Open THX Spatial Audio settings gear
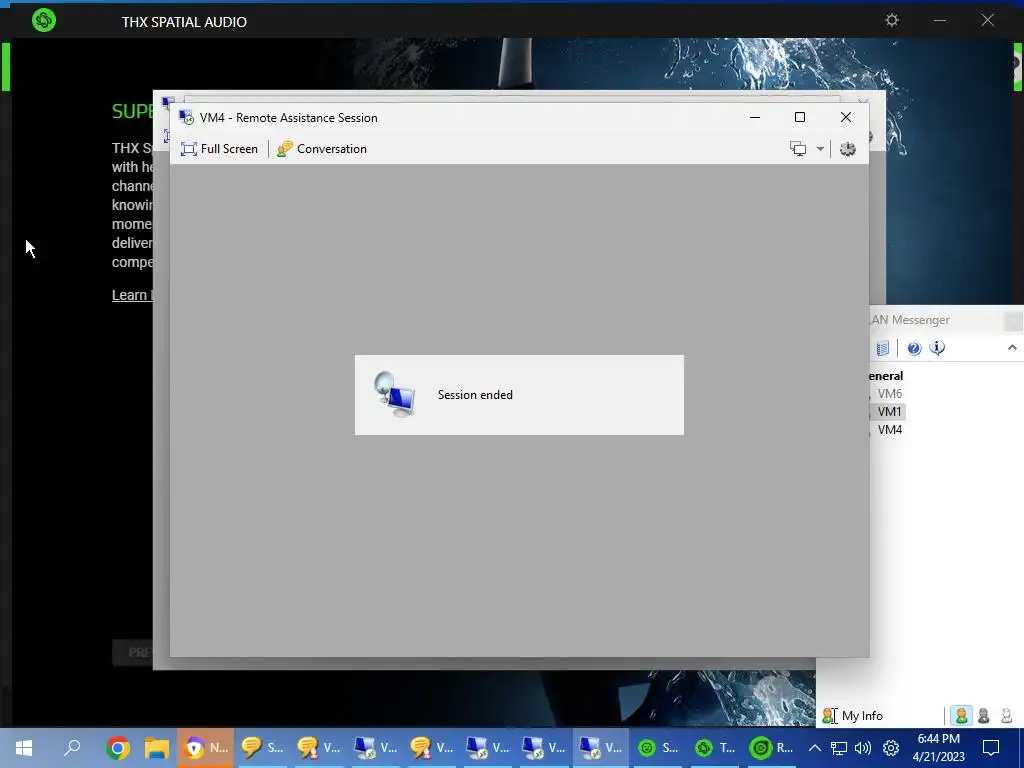This screenshot has width=1024, height=768. [891, 20]
